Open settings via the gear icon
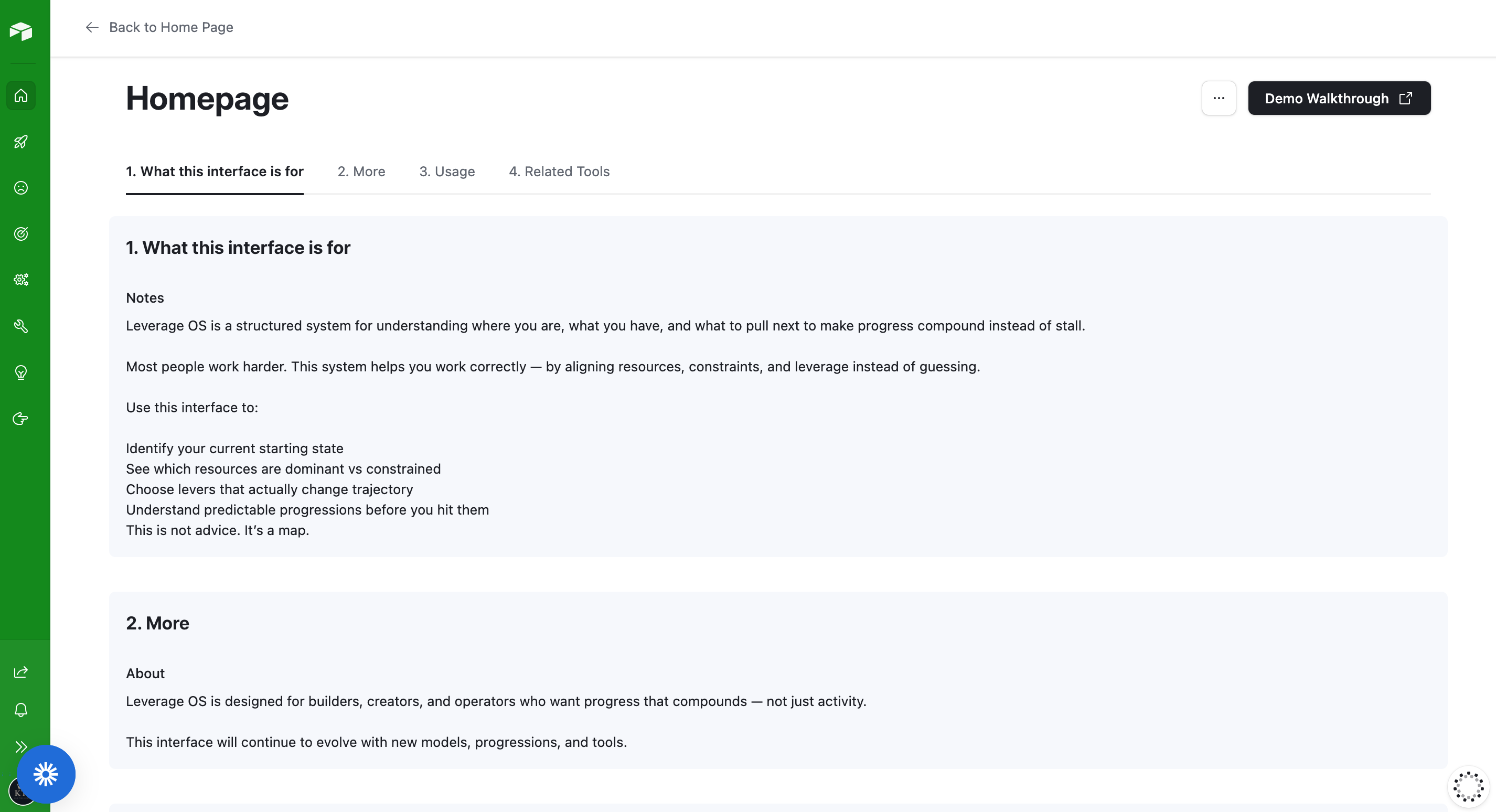This screenshot has height=812, width=1496. point(21,280)
